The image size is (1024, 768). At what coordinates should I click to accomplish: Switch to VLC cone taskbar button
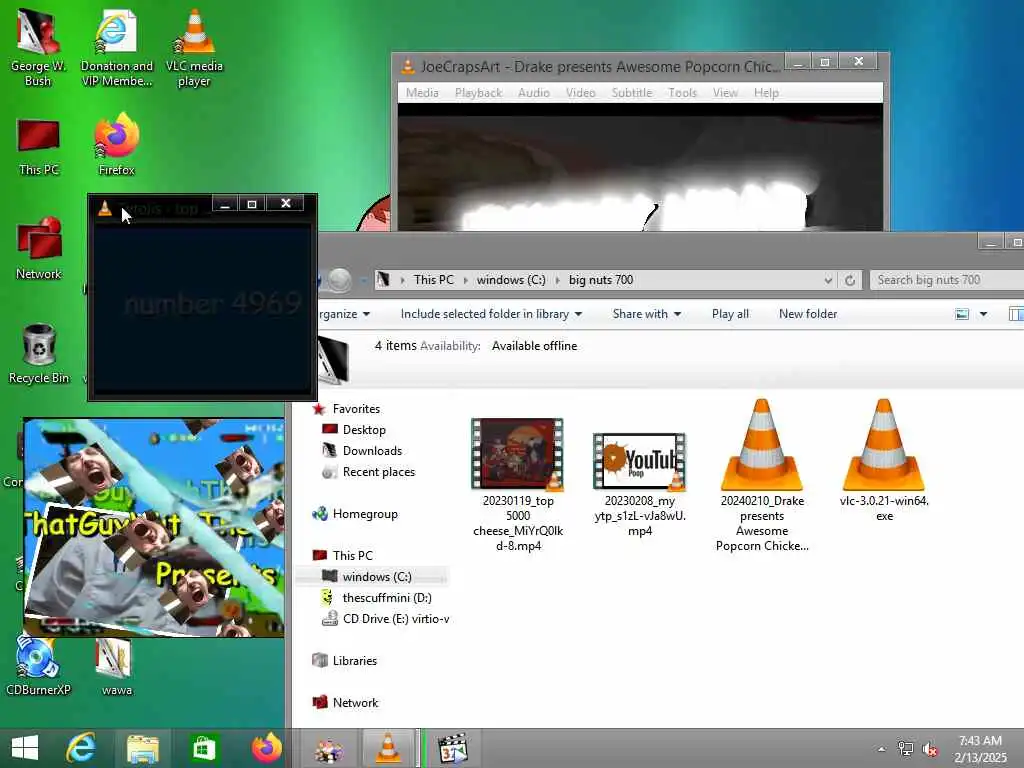[388, 748]
